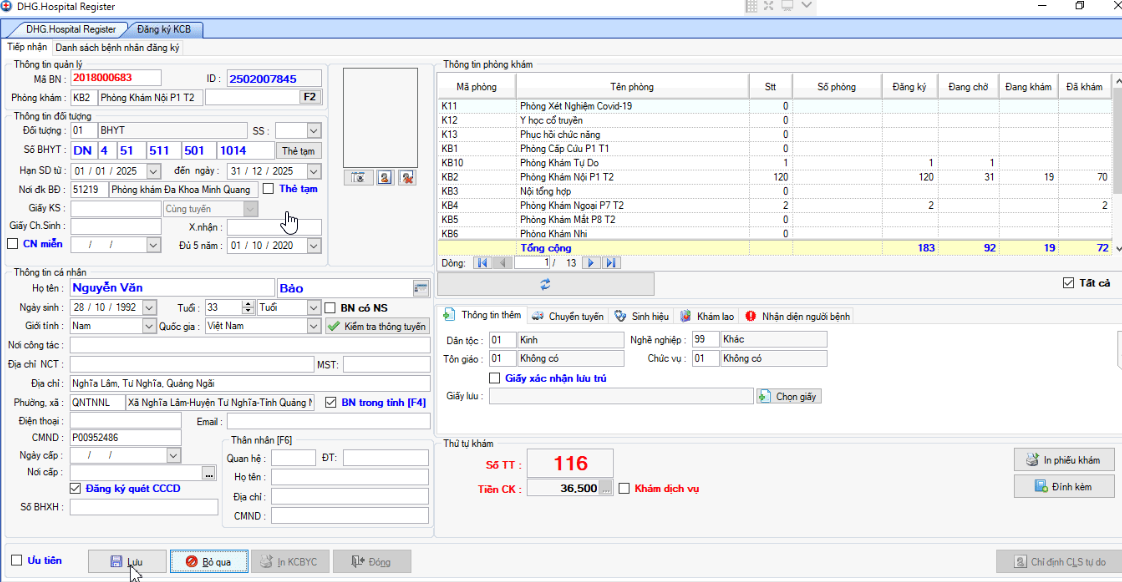Open the title bar chevron dropdown
Image resolution: width=1122 pixels, height=582 pixels.
[x=806, y=5]
